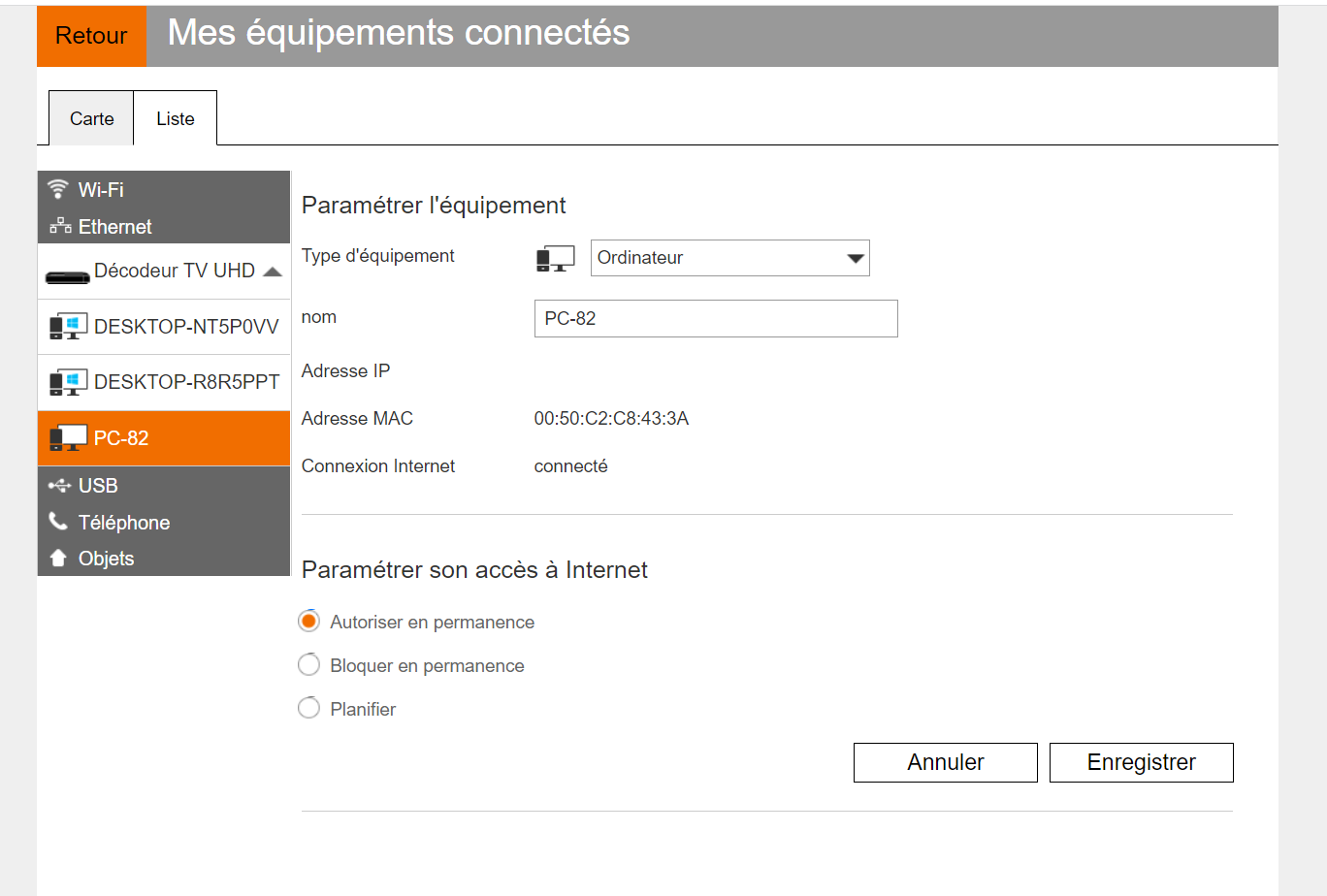
Task: Click the Objets house icon
Action: pyautogui.click(x=58, y=558)
